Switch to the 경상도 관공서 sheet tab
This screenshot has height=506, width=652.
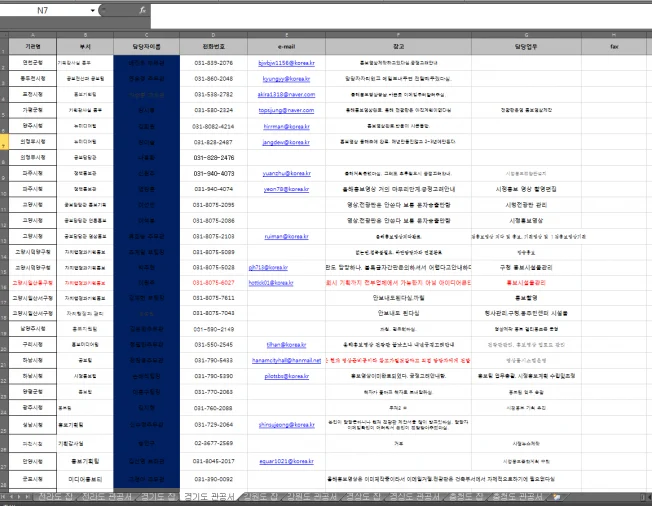414,497
